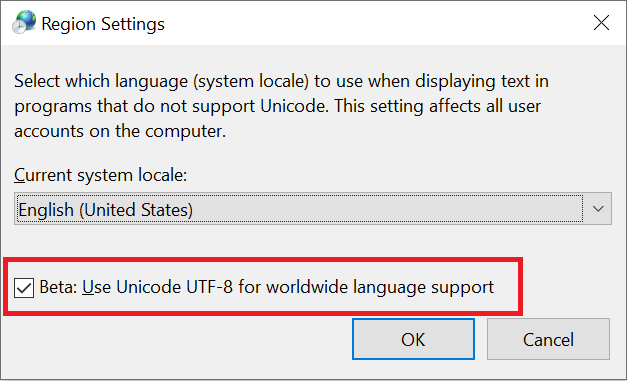Click the Region Settings globe icon
627x381 pixels.
[x=24, y=22]
